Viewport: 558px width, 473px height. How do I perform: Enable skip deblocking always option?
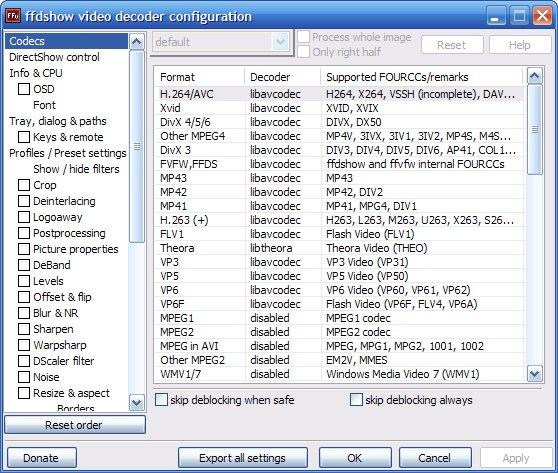point(356,400)
